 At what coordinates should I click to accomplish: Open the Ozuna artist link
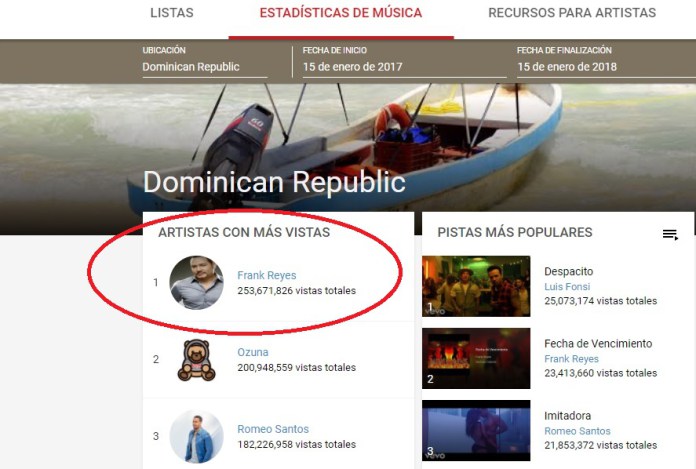pyautogui.click(x=252, y=352)
